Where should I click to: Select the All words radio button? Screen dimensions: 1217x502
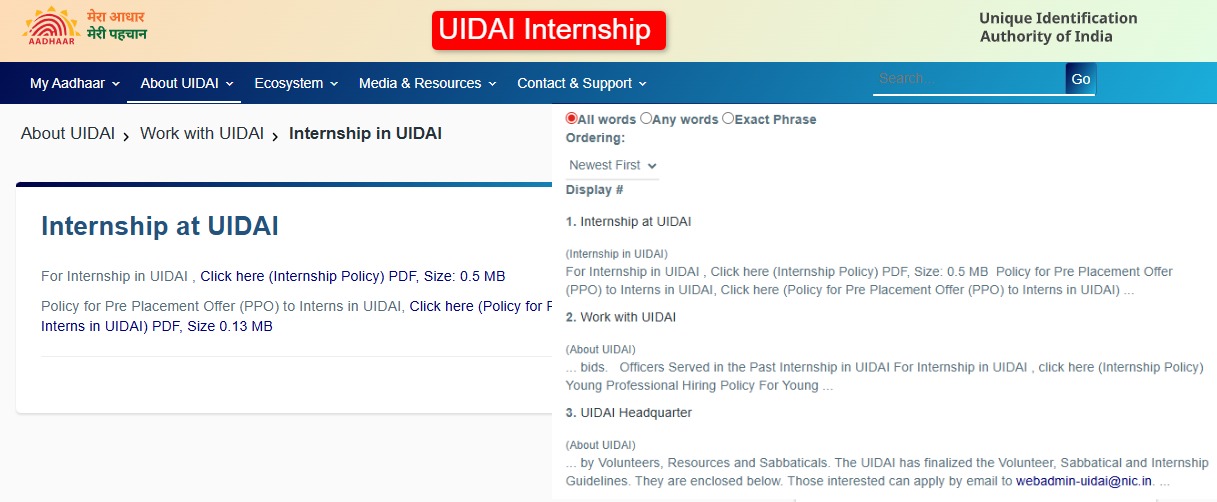[572, 118]
